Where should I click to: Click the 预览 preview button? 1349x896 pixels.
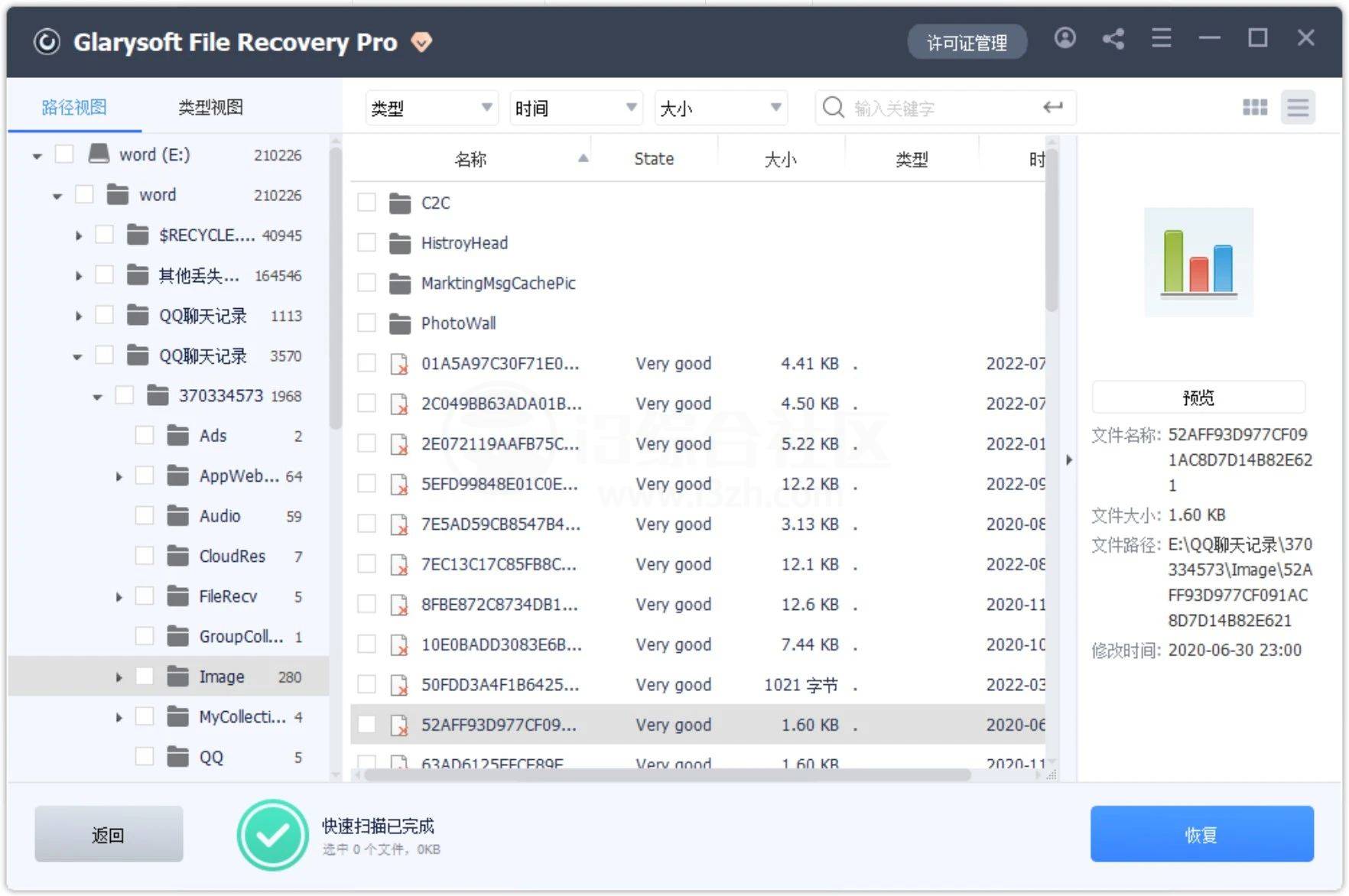tap(1198, 398)
